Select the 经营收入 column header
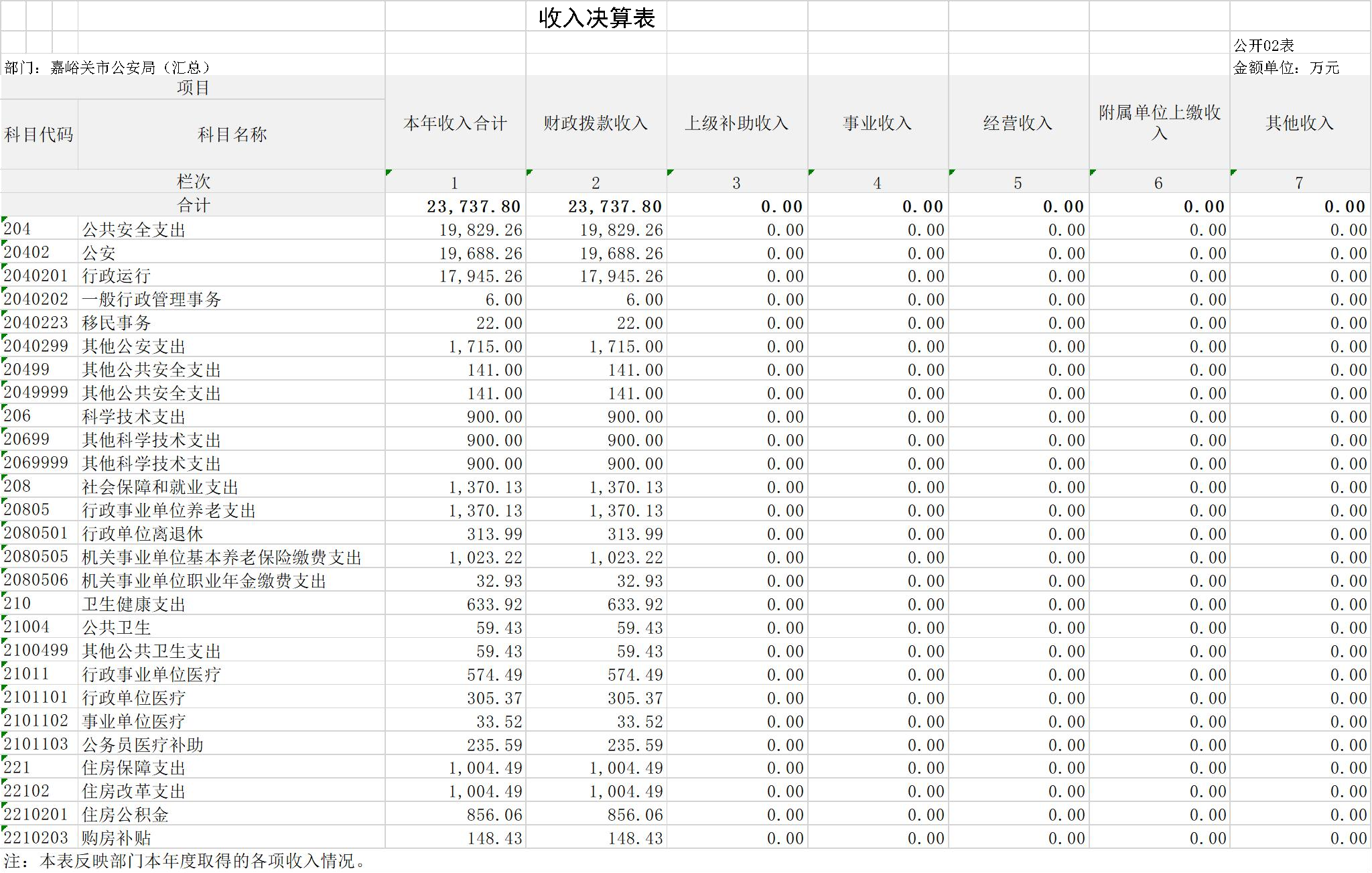Image resolution: width=1372 pixels, height=873 pixels. [x=1018, y=123]
